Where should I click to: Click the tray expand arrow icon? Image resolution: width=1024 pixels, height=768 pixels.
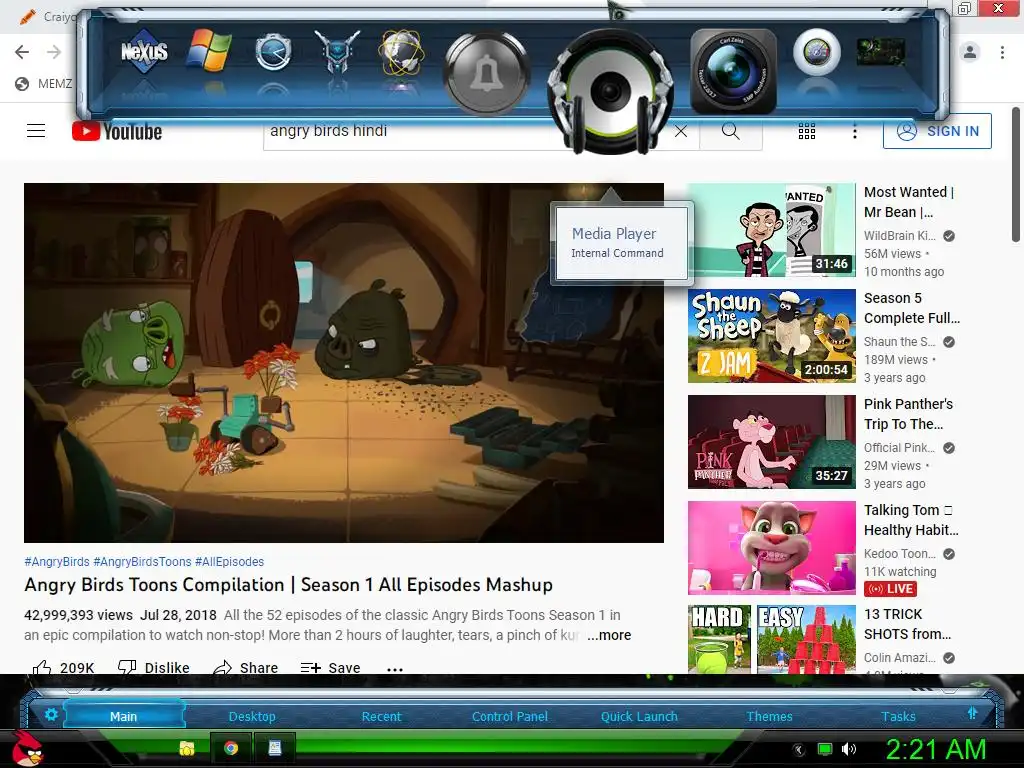[799, 750]
